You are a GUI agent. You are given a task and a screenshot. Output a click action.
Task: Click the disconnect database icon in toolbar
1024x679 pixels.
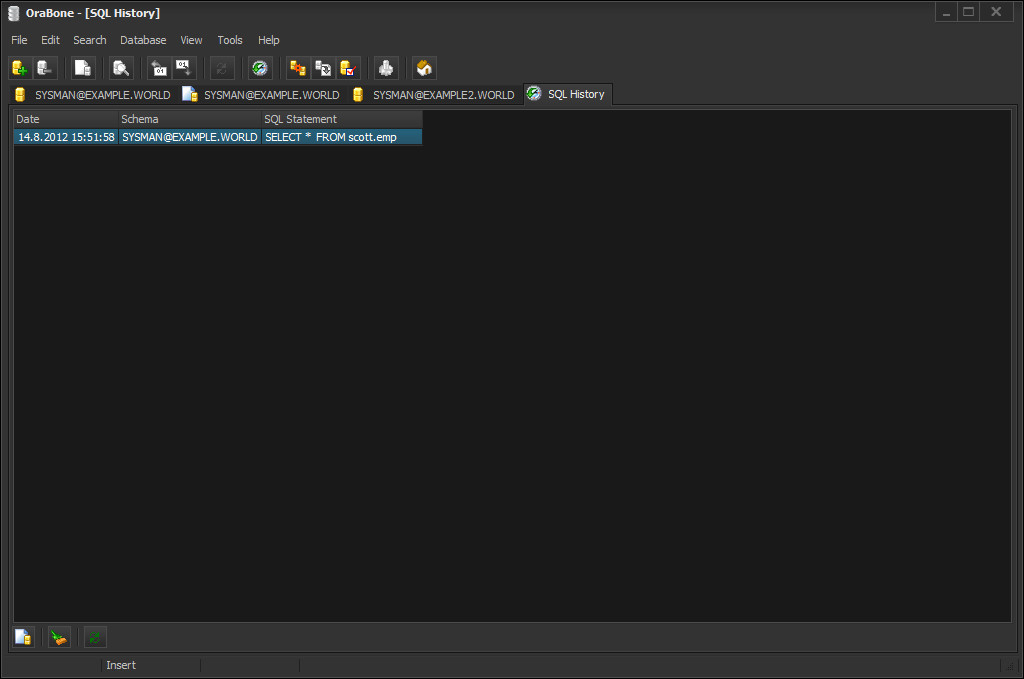point(44,68)
